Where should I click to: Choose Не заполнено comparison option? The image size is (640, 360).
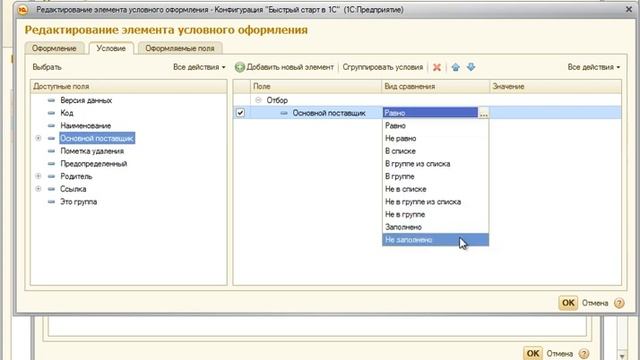[435, 240]
